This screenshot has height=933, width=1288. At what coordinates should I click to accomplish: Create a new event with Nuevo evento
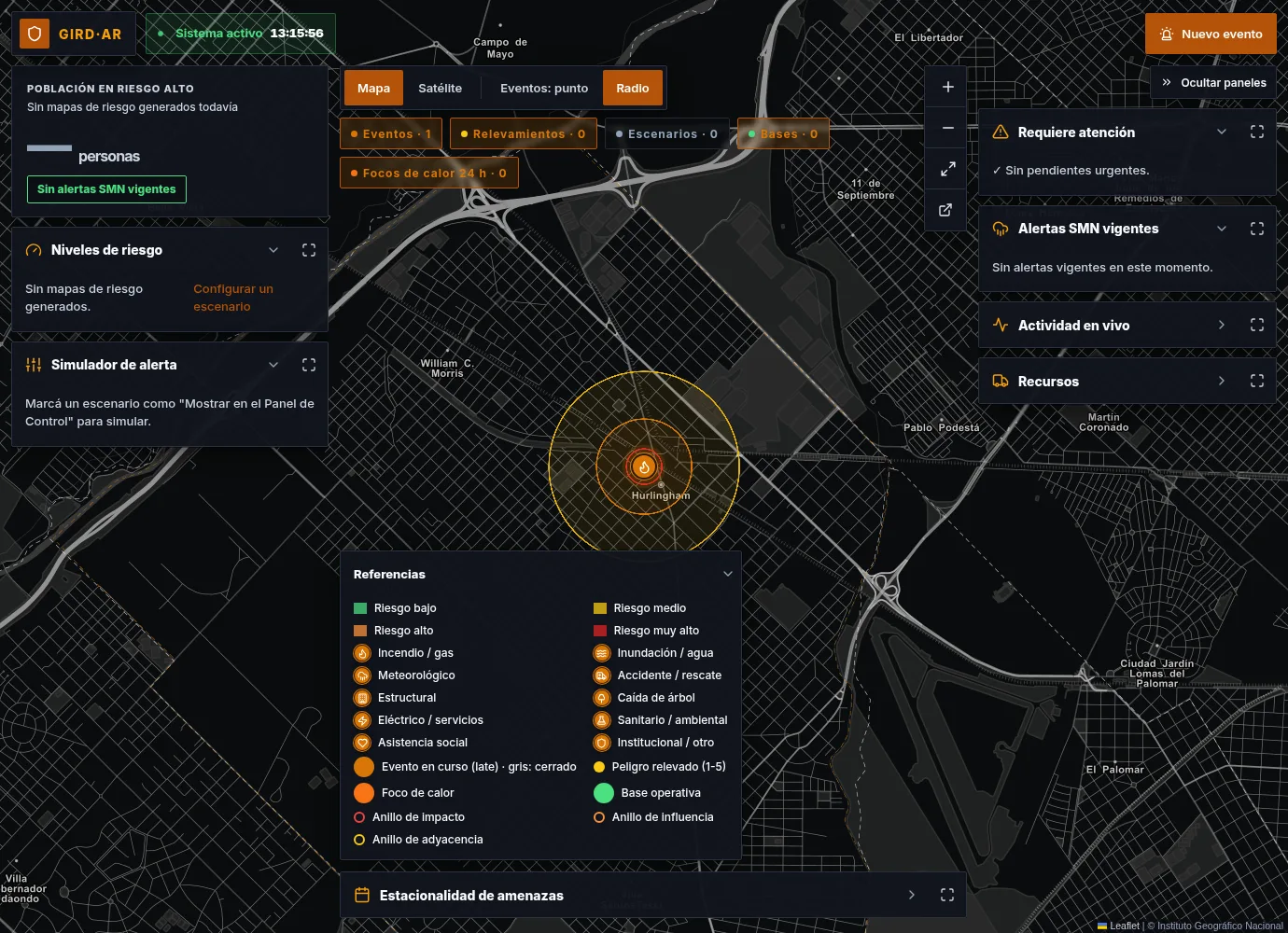1211,34
